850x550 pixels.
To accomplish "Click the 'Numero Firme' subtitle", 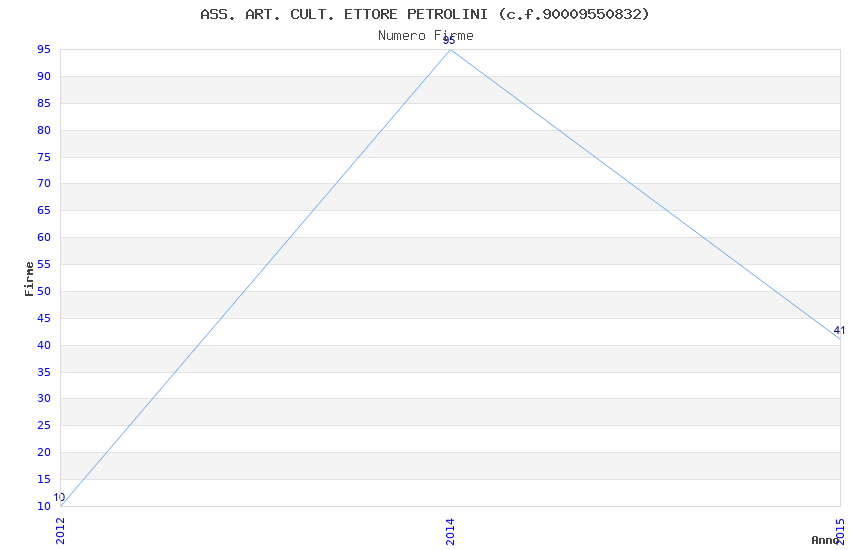I will (426, 35).
